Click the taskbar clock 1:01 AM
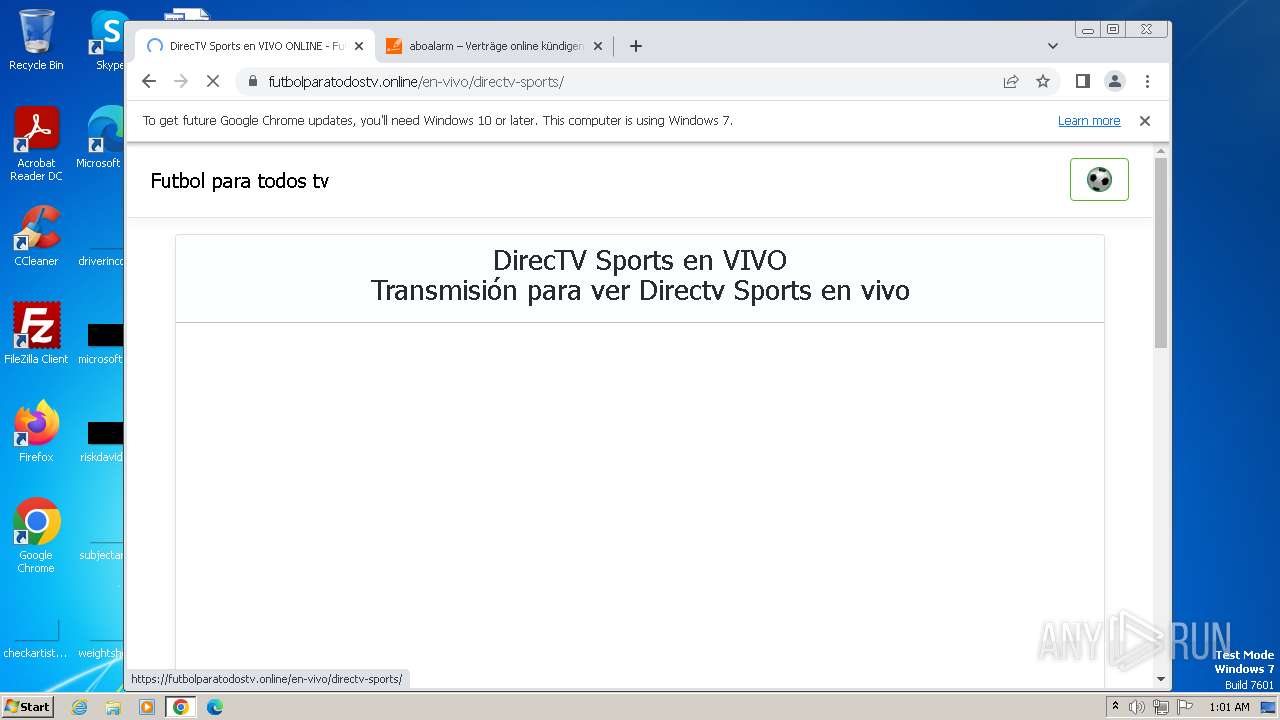This screenshot has width=1280, height=720. [1229, 707]
